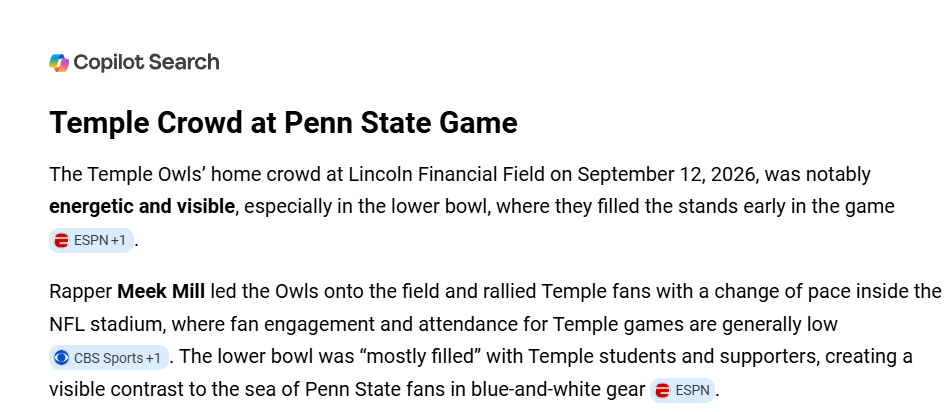The image size is (947, 412).
Task: Click the bold phrase energetic and visible
Action: click(x=142, y=207)
